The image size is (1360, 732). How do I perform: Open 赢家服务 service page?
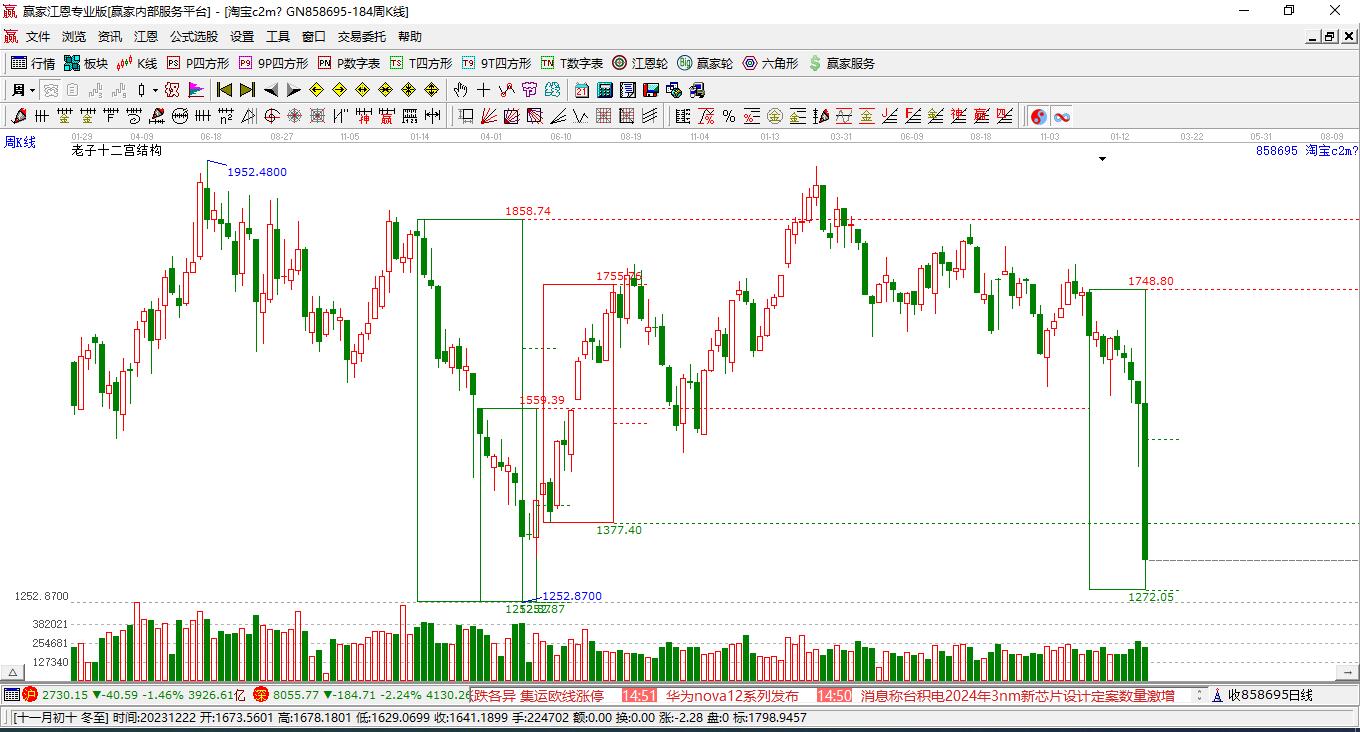click(x=841, y=63)
